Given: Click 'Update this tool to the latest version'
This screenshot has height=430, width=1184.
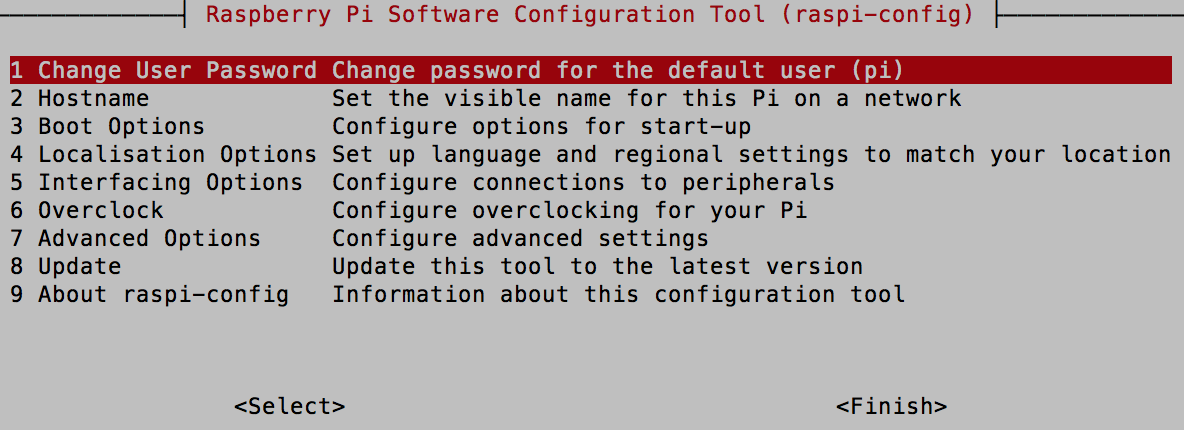Looking at the screenshot, I should point(597,266).
